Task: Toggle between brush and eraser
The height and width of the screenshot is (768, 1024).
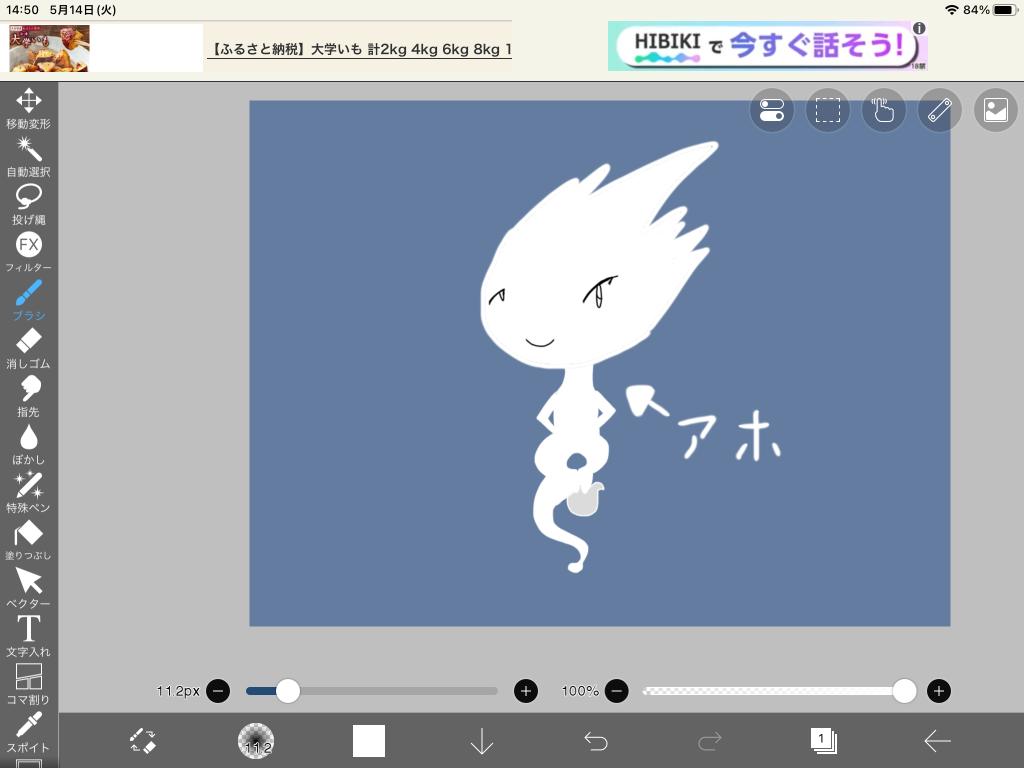Action: [x=143, y=741]
